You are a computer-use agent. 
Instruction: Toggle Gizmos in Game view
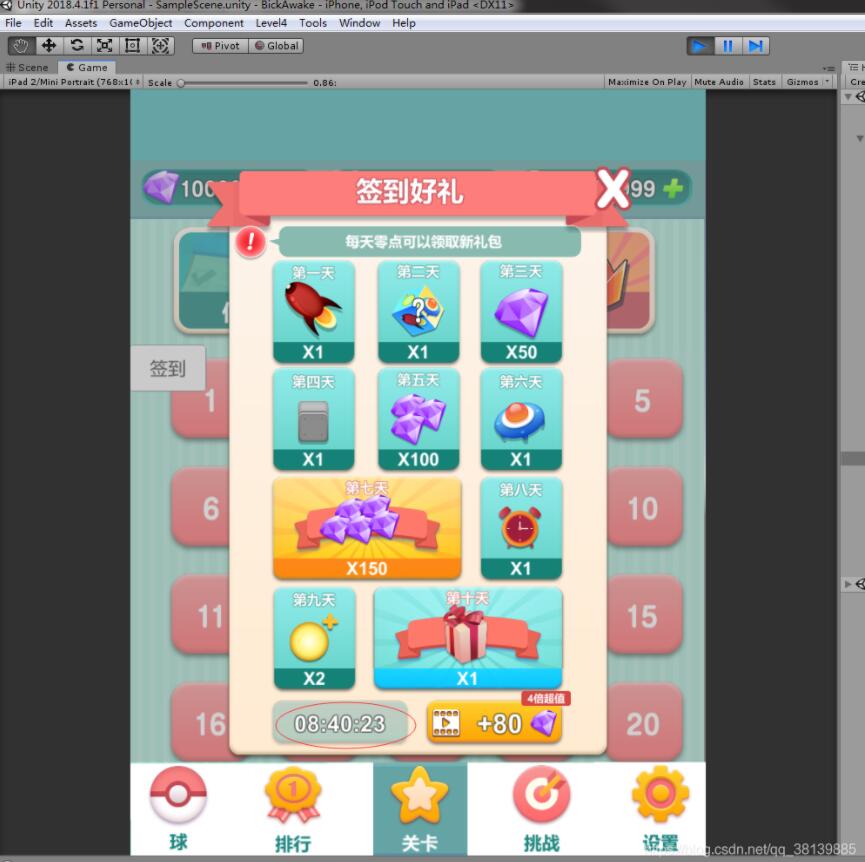tap(802, 82)
